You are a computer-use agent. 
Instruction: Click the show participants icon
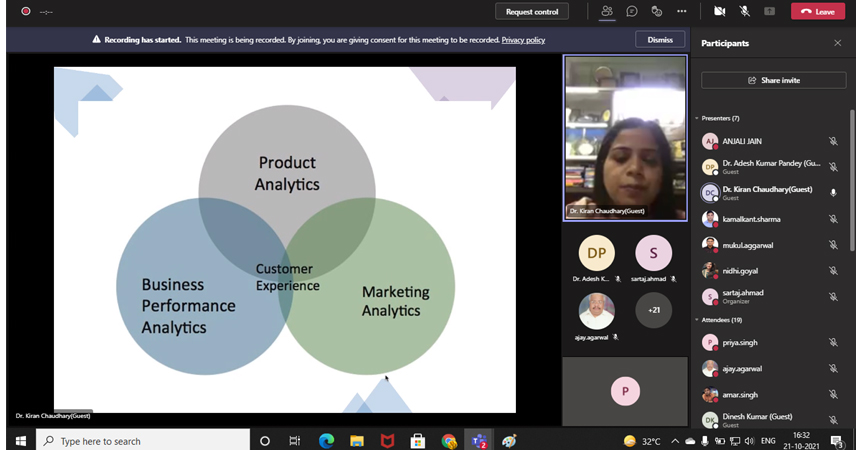click(x=606, y=11)
